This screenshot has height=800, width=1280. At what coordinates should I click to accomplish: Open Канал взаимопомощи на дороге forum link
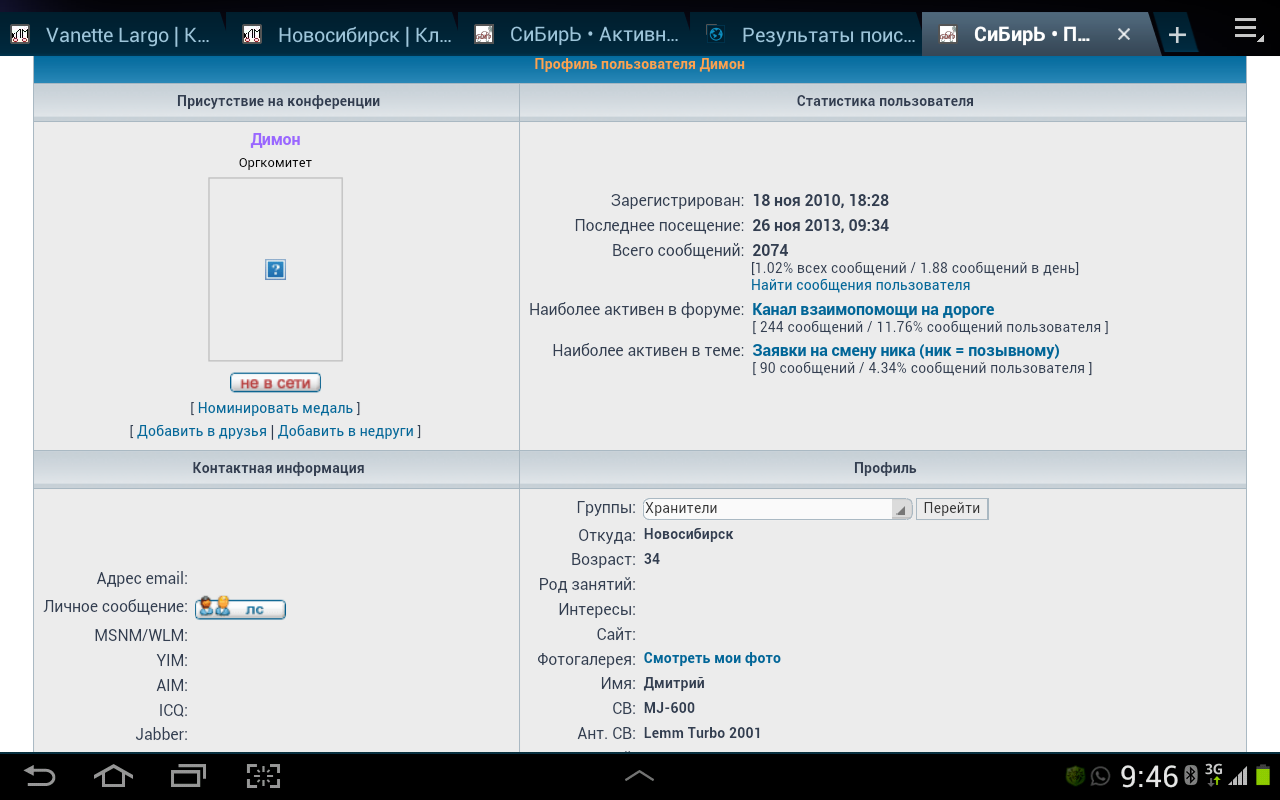coord(873,310)
